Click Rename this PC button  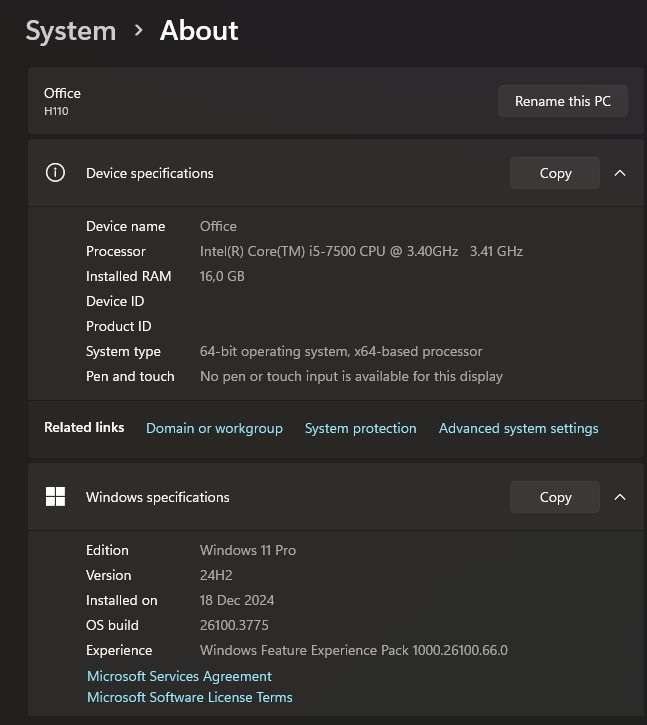pos(563,101)
